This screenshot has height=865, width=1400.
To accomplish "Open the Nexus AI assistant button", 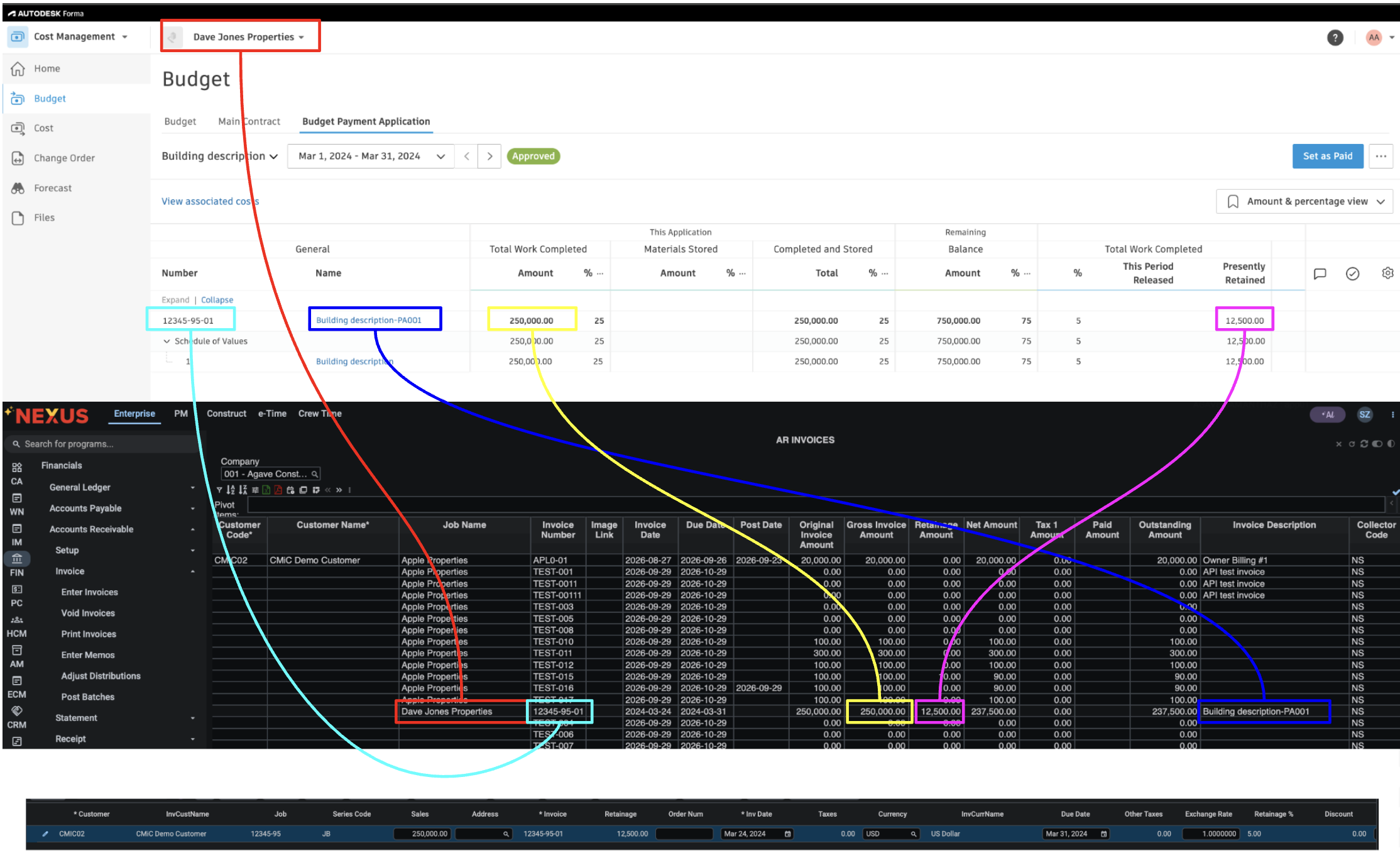I will [1326, 414].
